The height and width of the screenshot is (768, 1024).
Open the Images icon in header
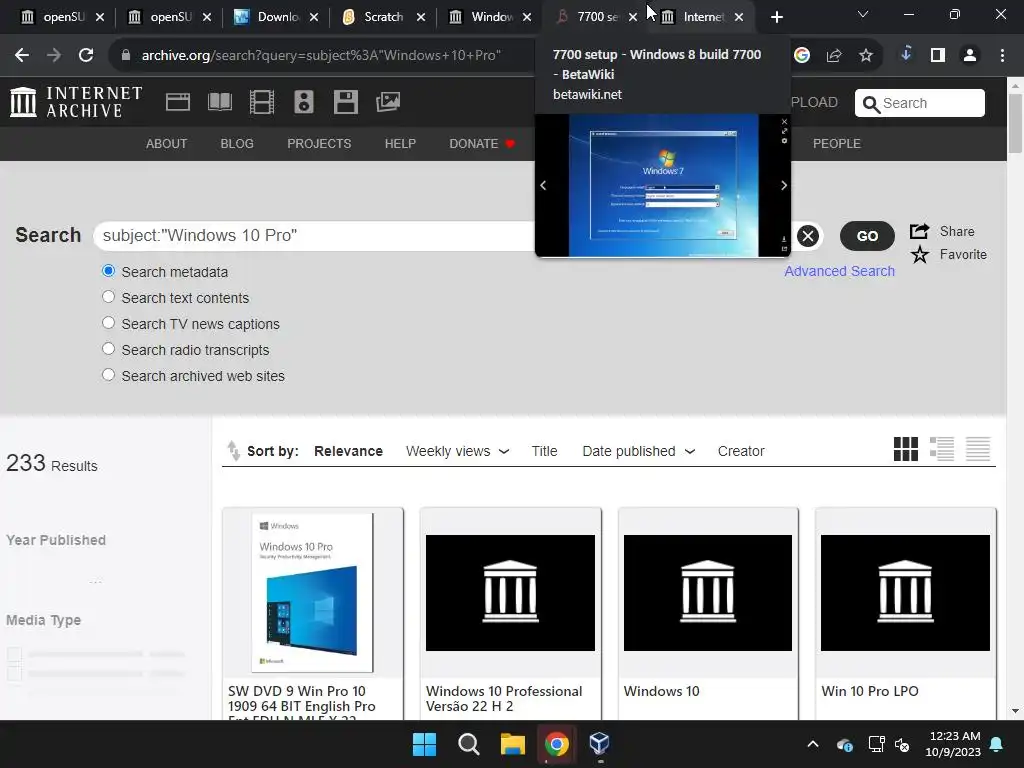coord(388,102)
